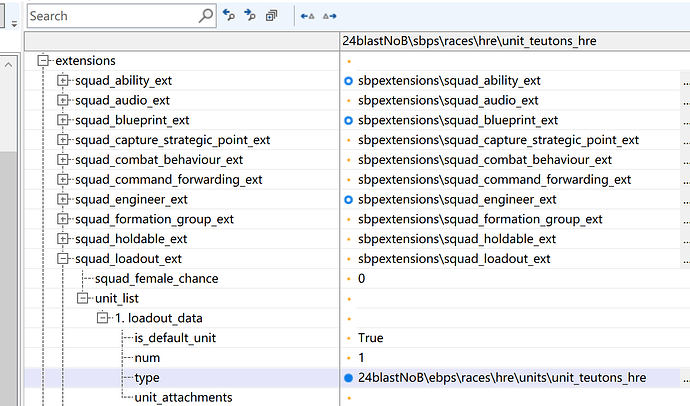Open browse button for squad_loadout_ext value
This screenshot has height=406, width=690.
tap(685, 259)
